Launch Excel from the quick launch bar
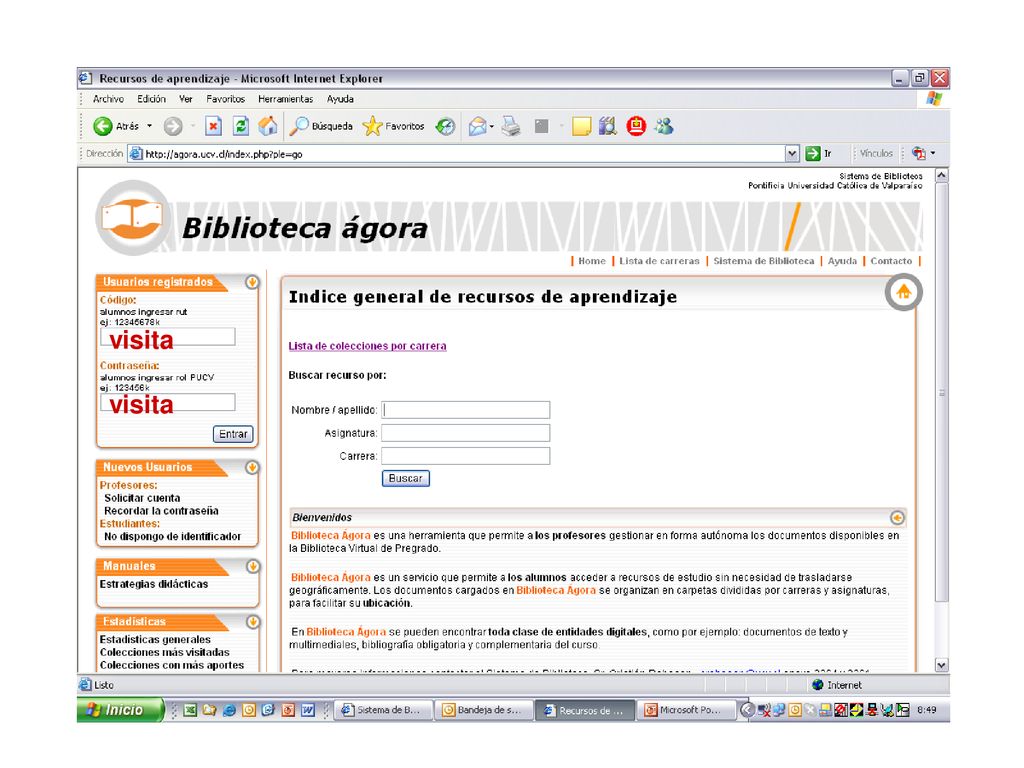Viewport: 1024px width, 768px height. [x=190, y=710]
